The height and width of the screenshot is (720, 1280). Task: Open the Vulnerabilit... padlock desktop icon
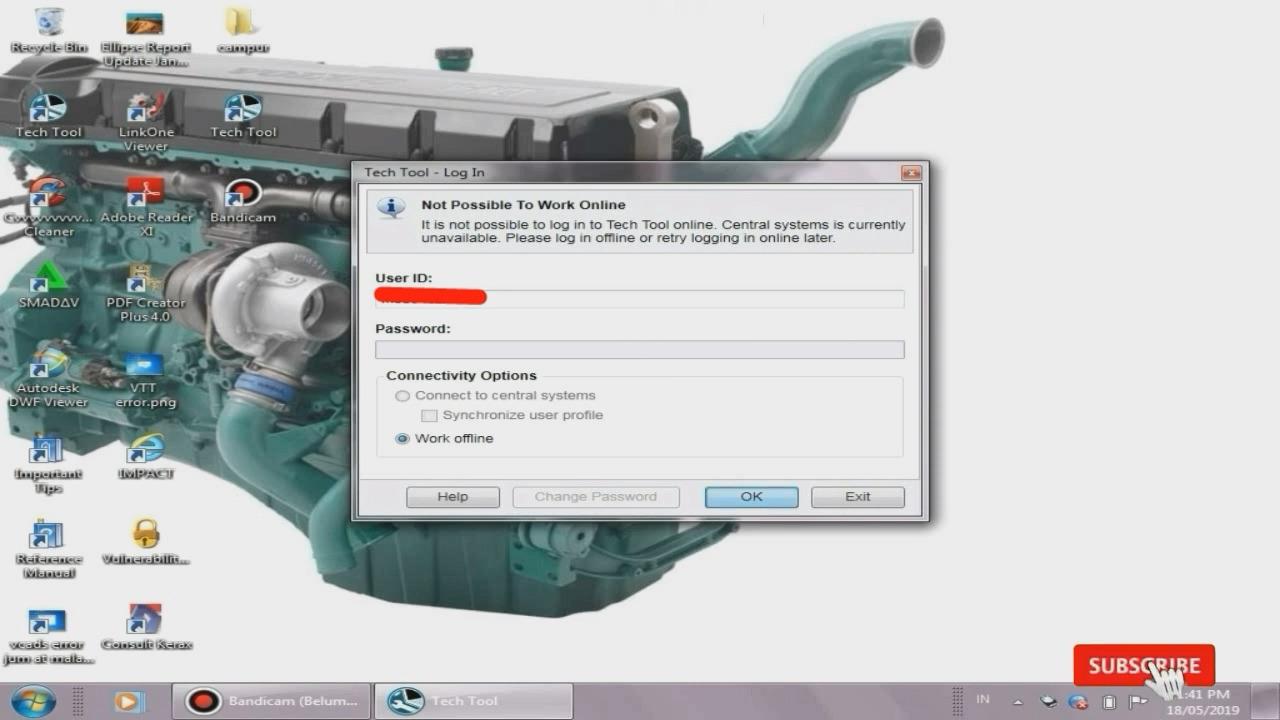pos(146,541)
